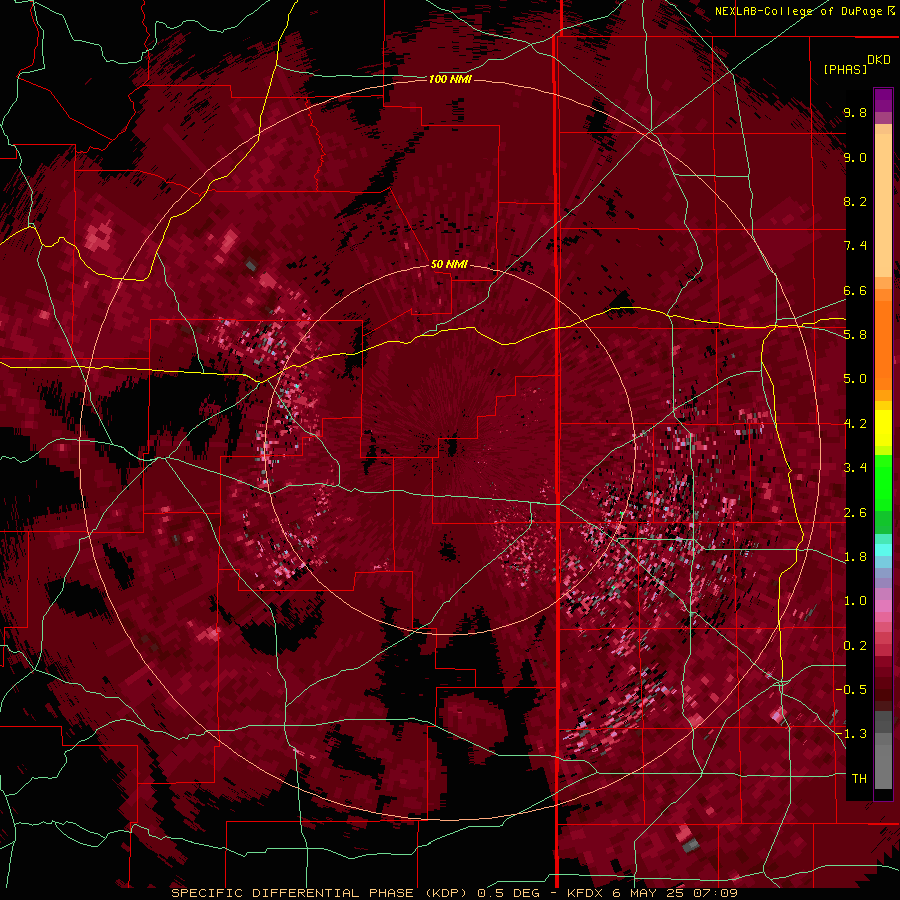Click the 6.6 legend value

[855, 290]
